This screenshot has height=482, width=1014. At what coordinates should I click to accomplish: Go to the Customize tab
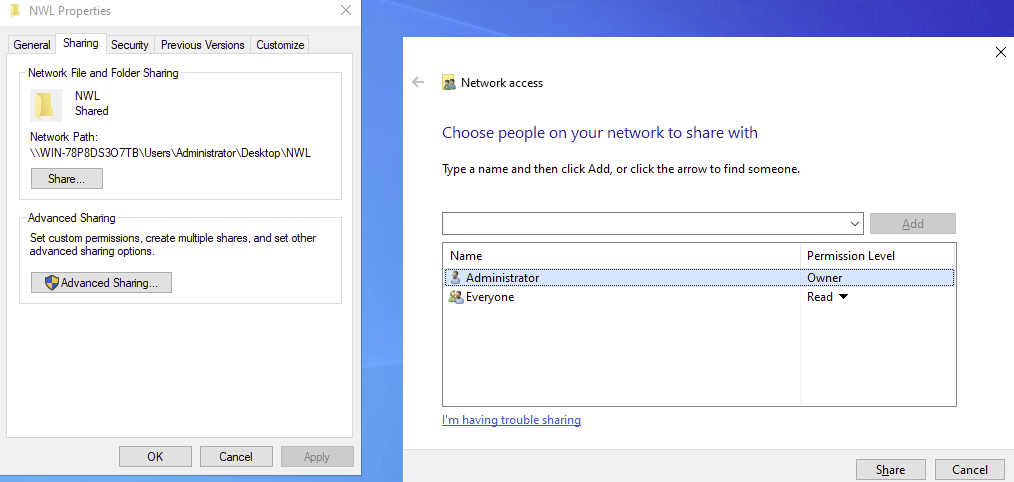pos(280,45)
